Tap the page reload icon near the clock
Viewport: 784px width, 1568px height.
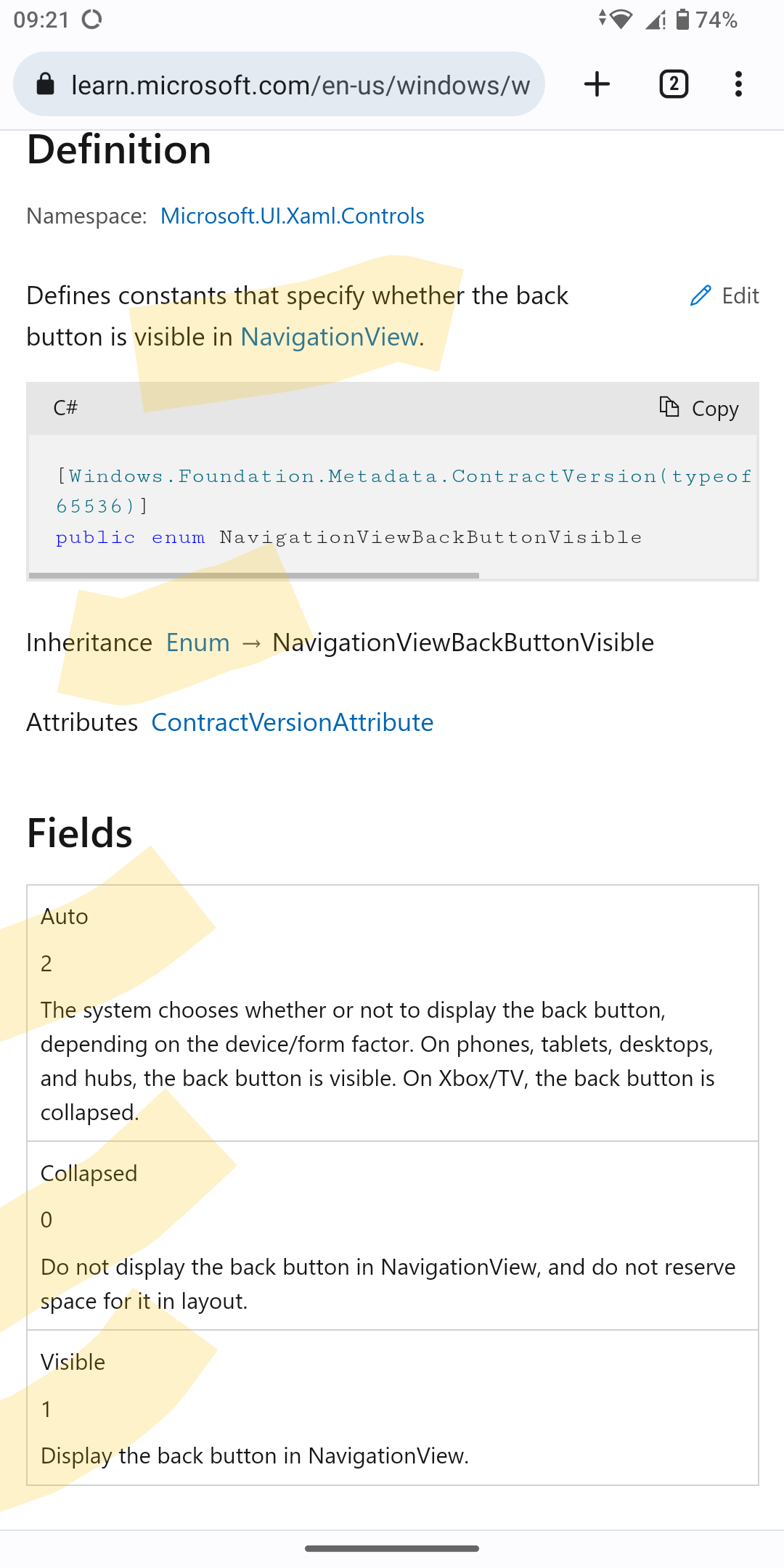click(x=93, y=20)
